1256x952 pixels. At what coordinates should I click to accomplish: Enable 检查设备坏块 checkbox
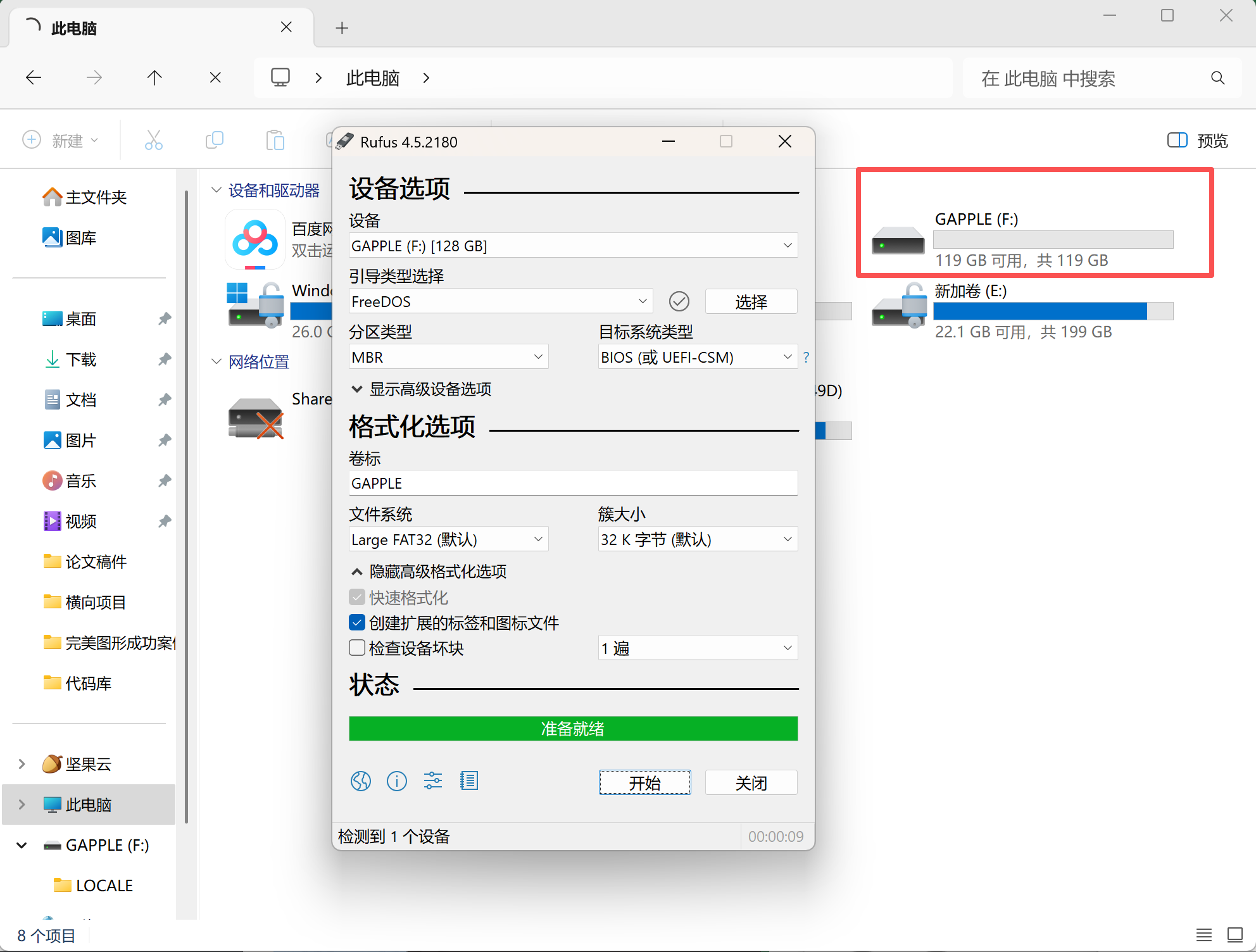click(x=357, y=648)
